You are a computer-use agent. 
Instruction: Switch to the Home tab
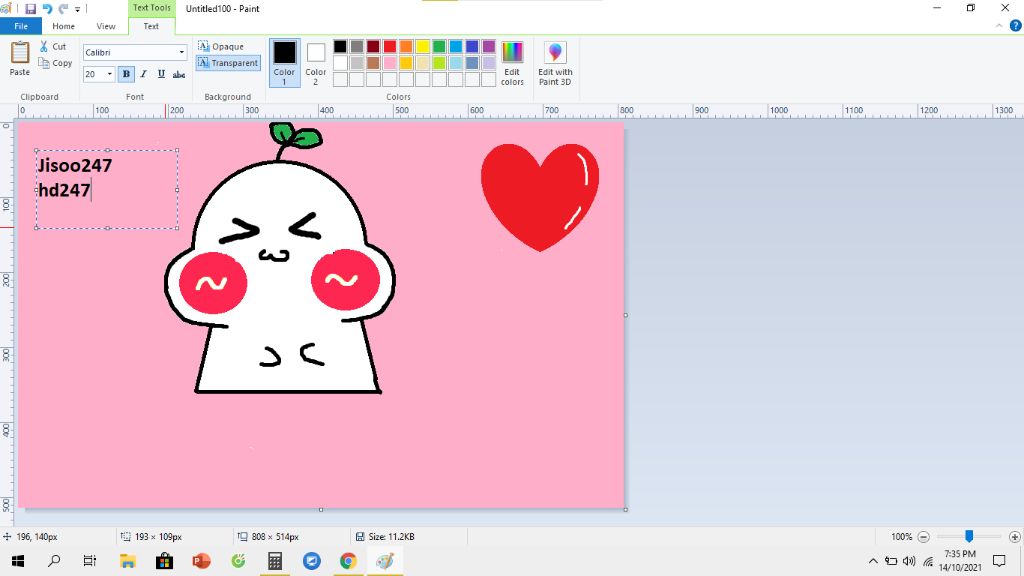point(63,26)
